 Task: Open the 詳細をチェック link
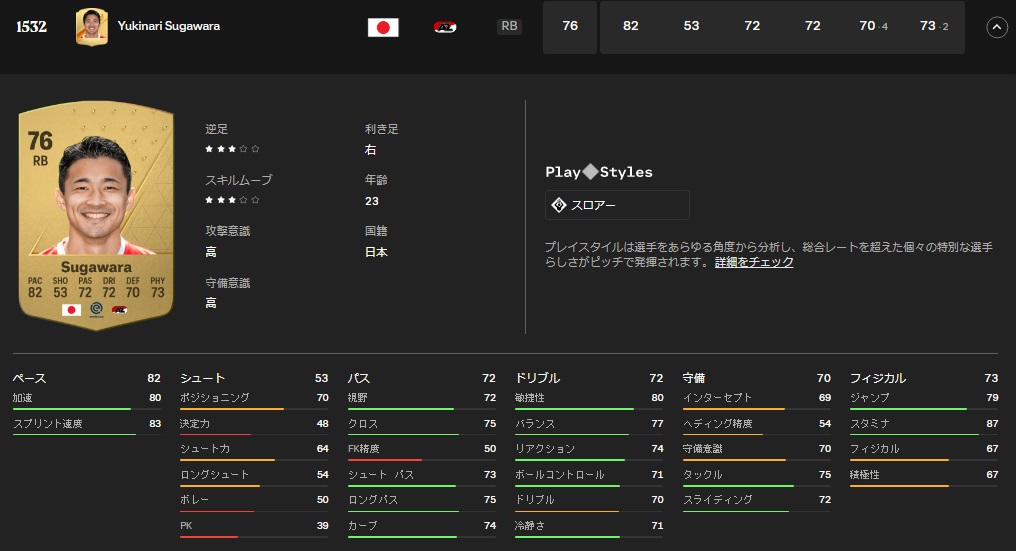click(754, 262)
